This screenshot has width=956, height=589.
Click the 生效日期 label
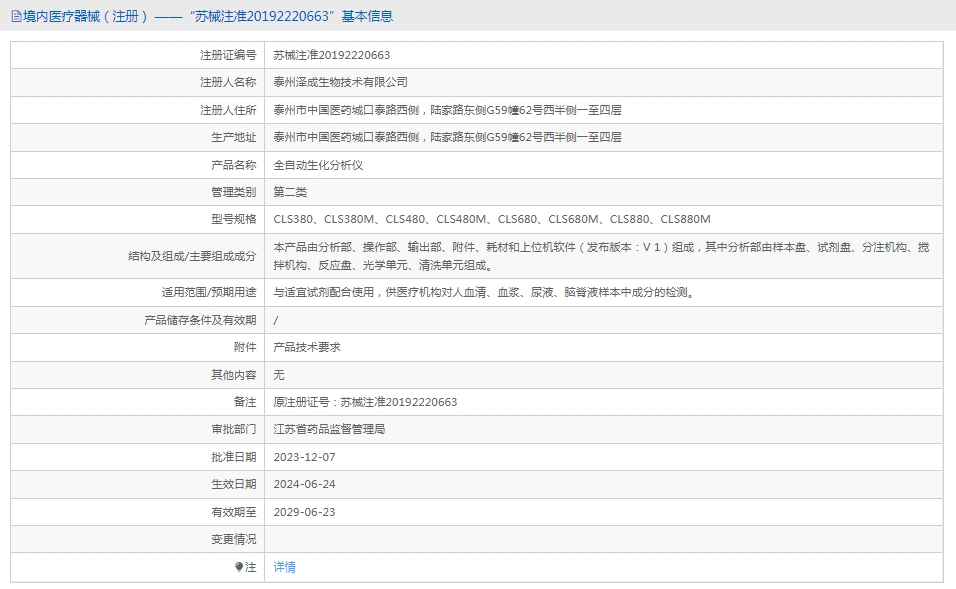[234, 484]
